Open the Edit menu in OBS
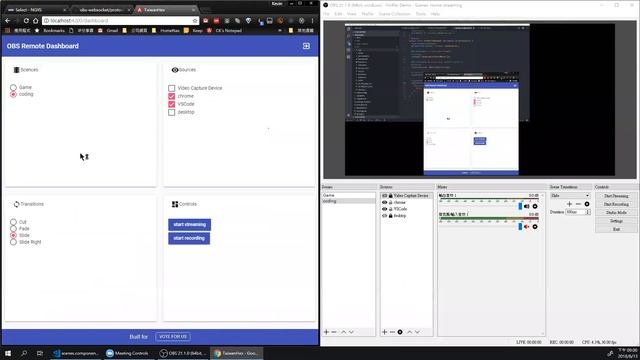 pyautogui.click(x=338, y=14)
